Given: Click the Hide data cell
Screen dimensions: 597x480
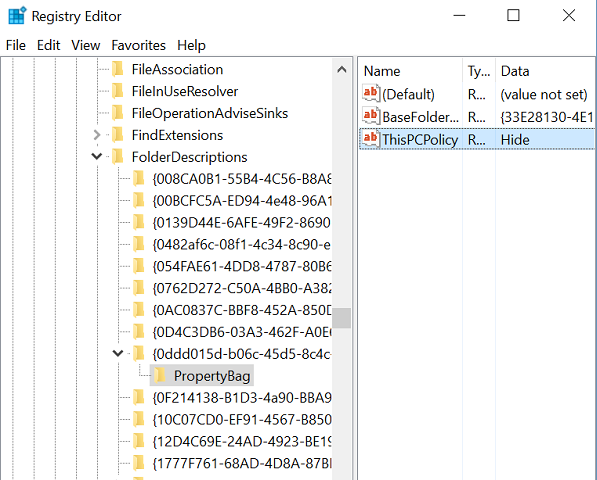Looking at the screenshot, I should click(x=515, y=139).
